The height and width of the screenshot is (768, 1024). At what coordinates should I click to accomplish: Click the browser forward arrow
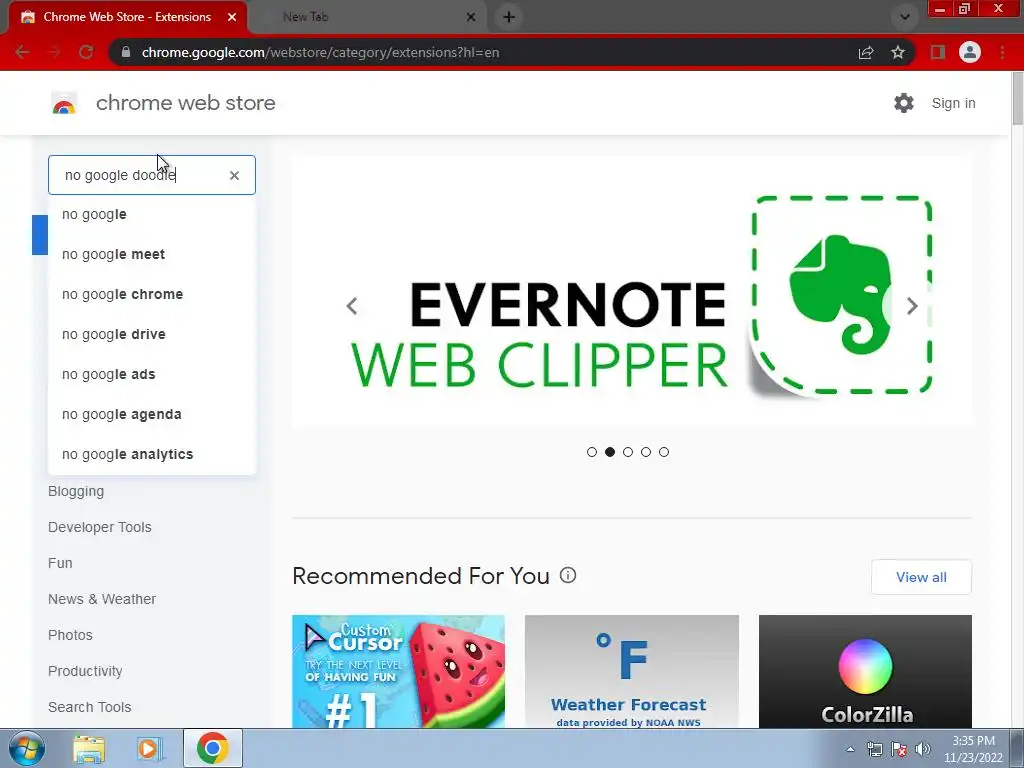coord(54,52)
